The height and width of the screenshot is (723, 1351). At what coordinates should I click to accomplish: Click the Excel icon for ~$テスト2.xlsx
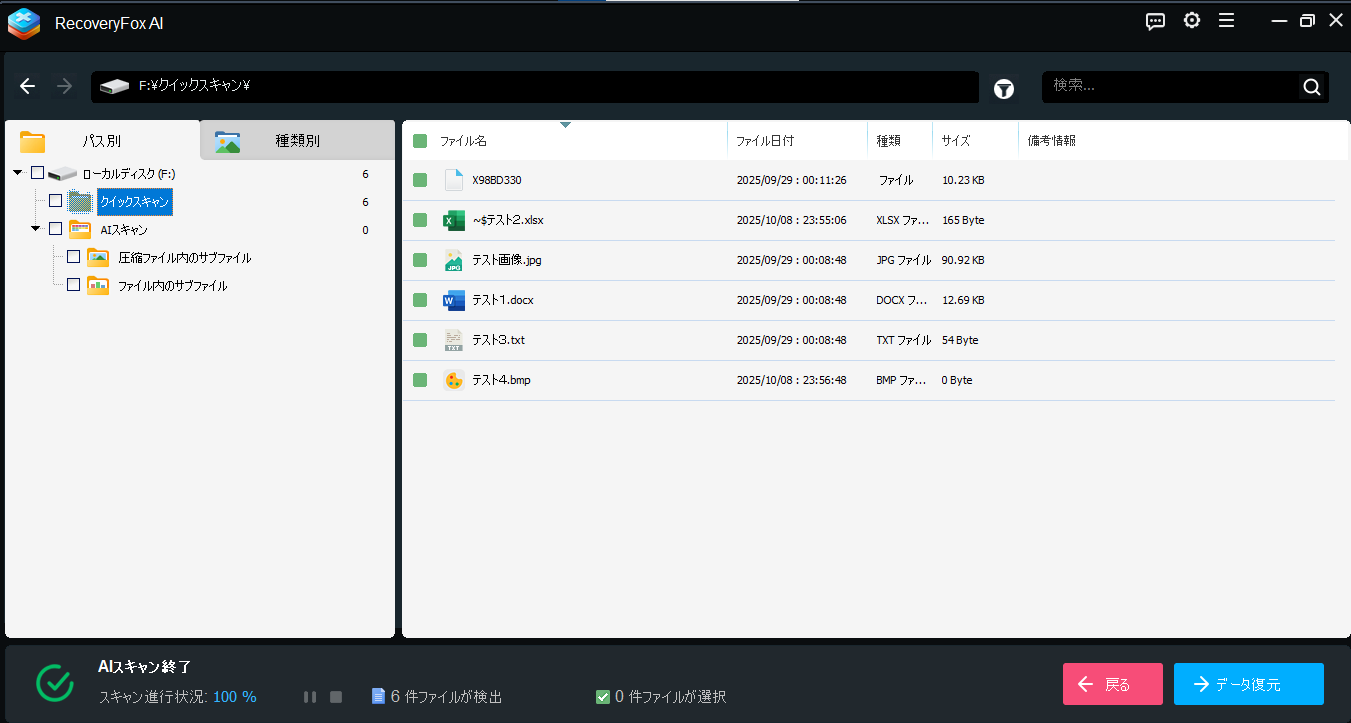click(454, 220)
